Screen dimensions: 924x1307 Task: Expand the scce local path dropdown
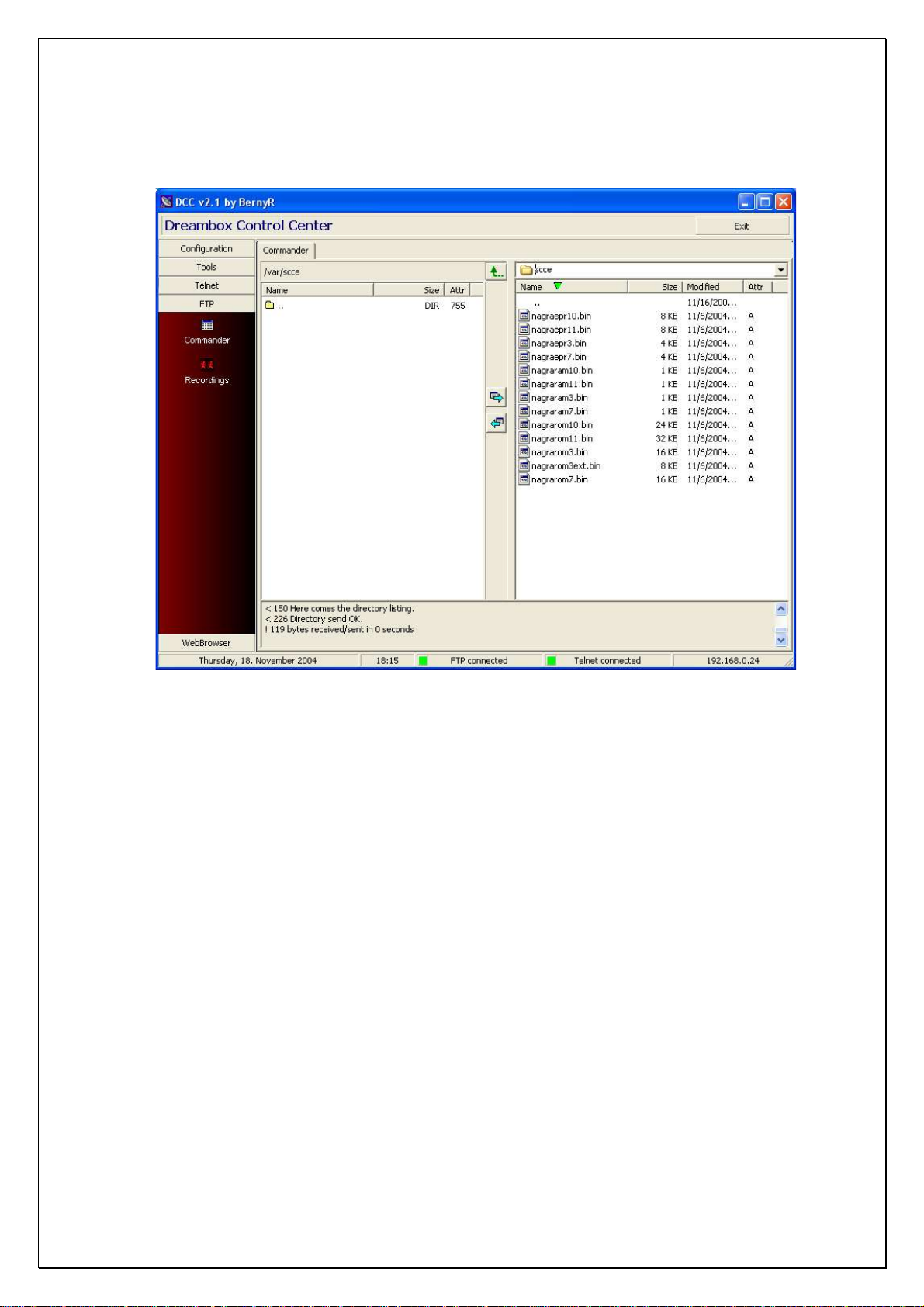(780, 270)
